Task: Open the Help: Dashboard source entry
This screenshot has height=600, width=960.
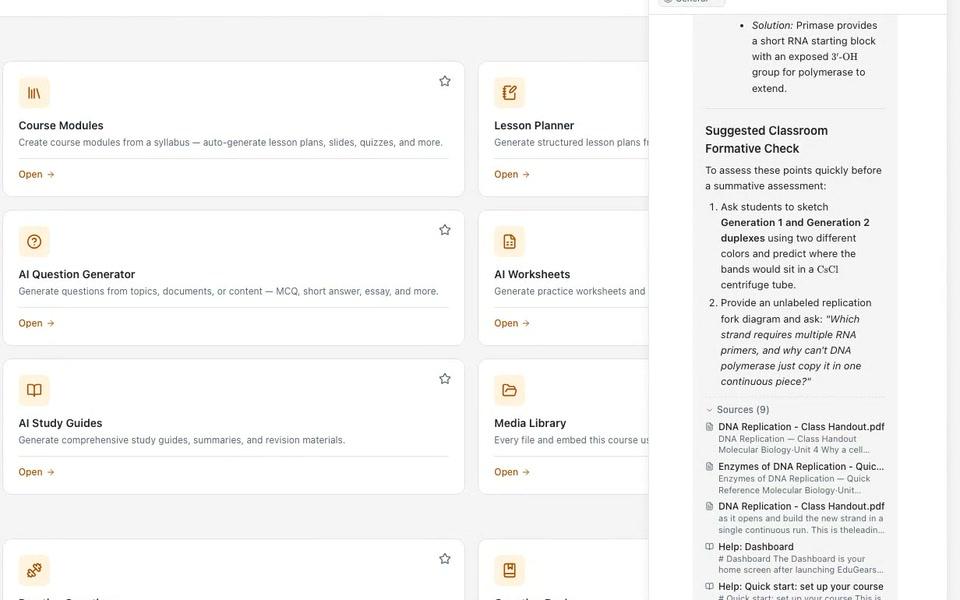Action: pyautogui.click(x=795, y=558)
